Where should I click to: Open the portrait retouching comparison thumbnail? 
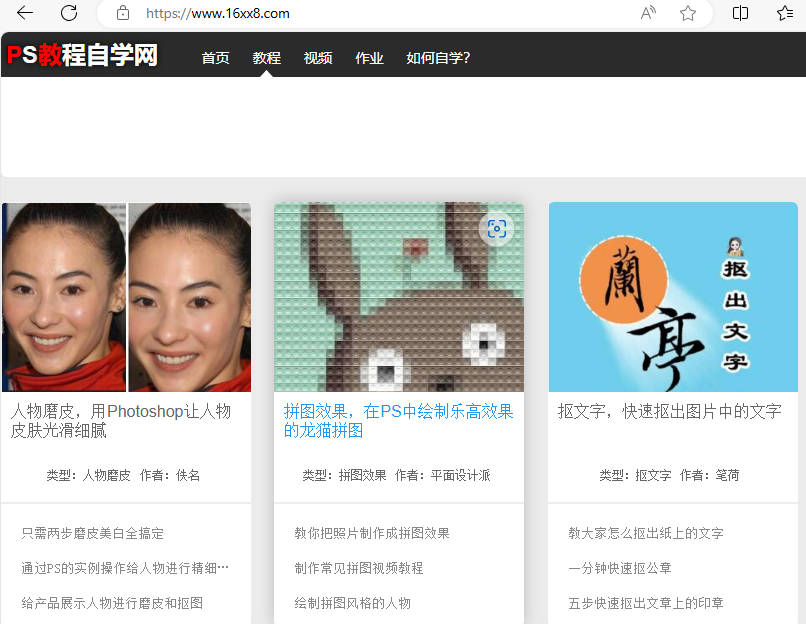point(126,297)
